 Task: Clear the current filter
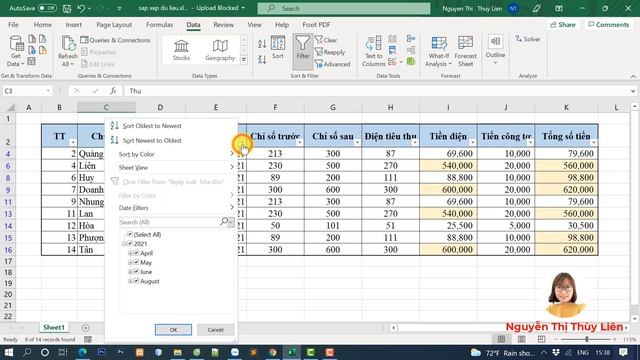click(x=326, y=40)
